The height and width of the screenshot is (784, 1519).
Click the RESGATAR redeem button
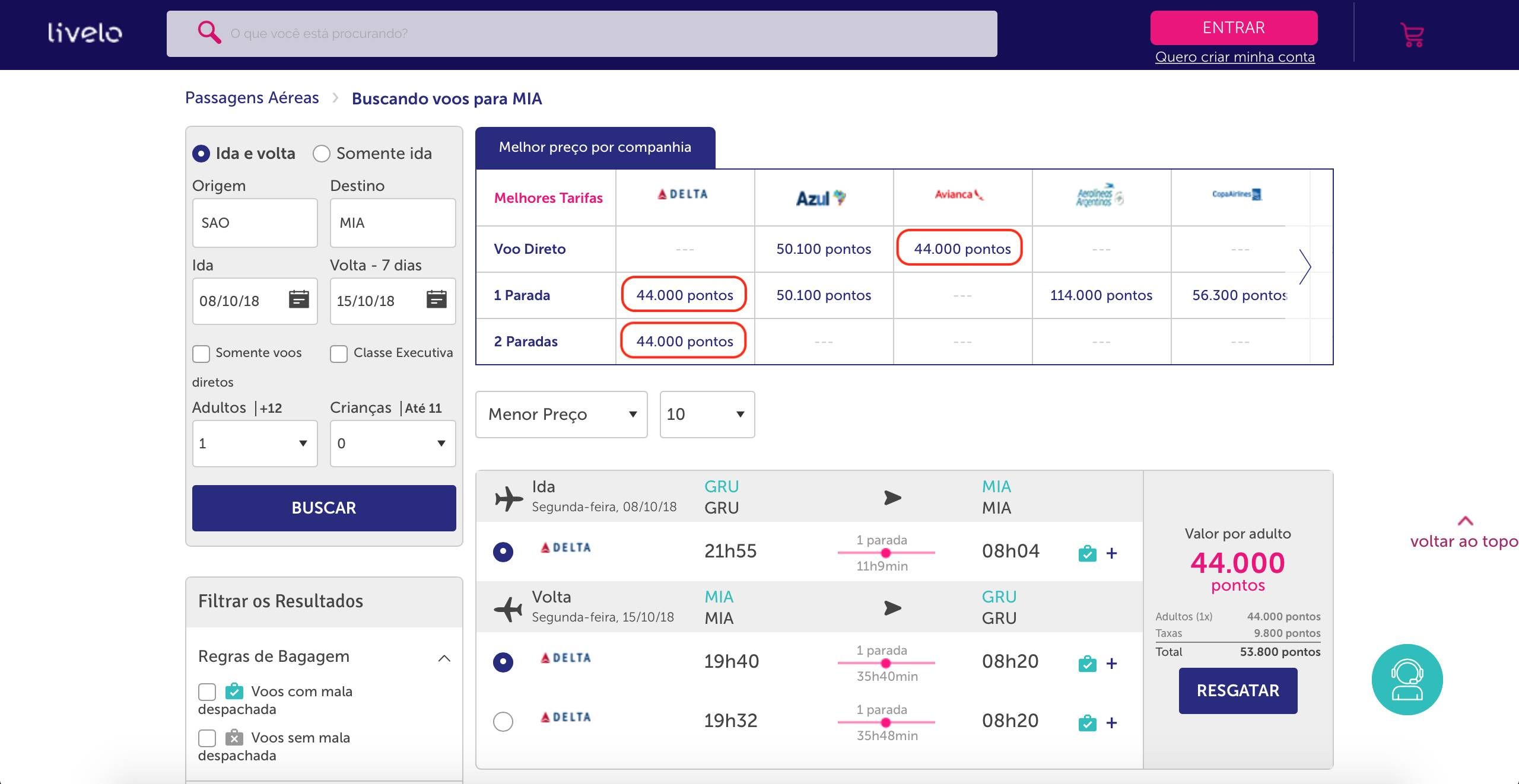pyautogui.click(x=1238, y=691)
